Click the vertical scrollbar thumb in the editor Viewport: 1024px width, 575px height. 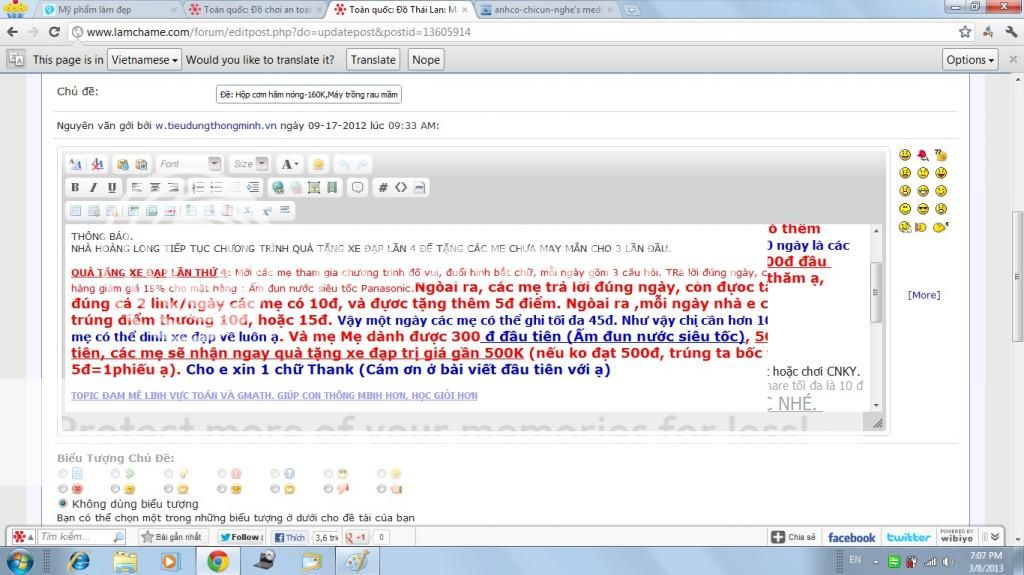(876, 292)
